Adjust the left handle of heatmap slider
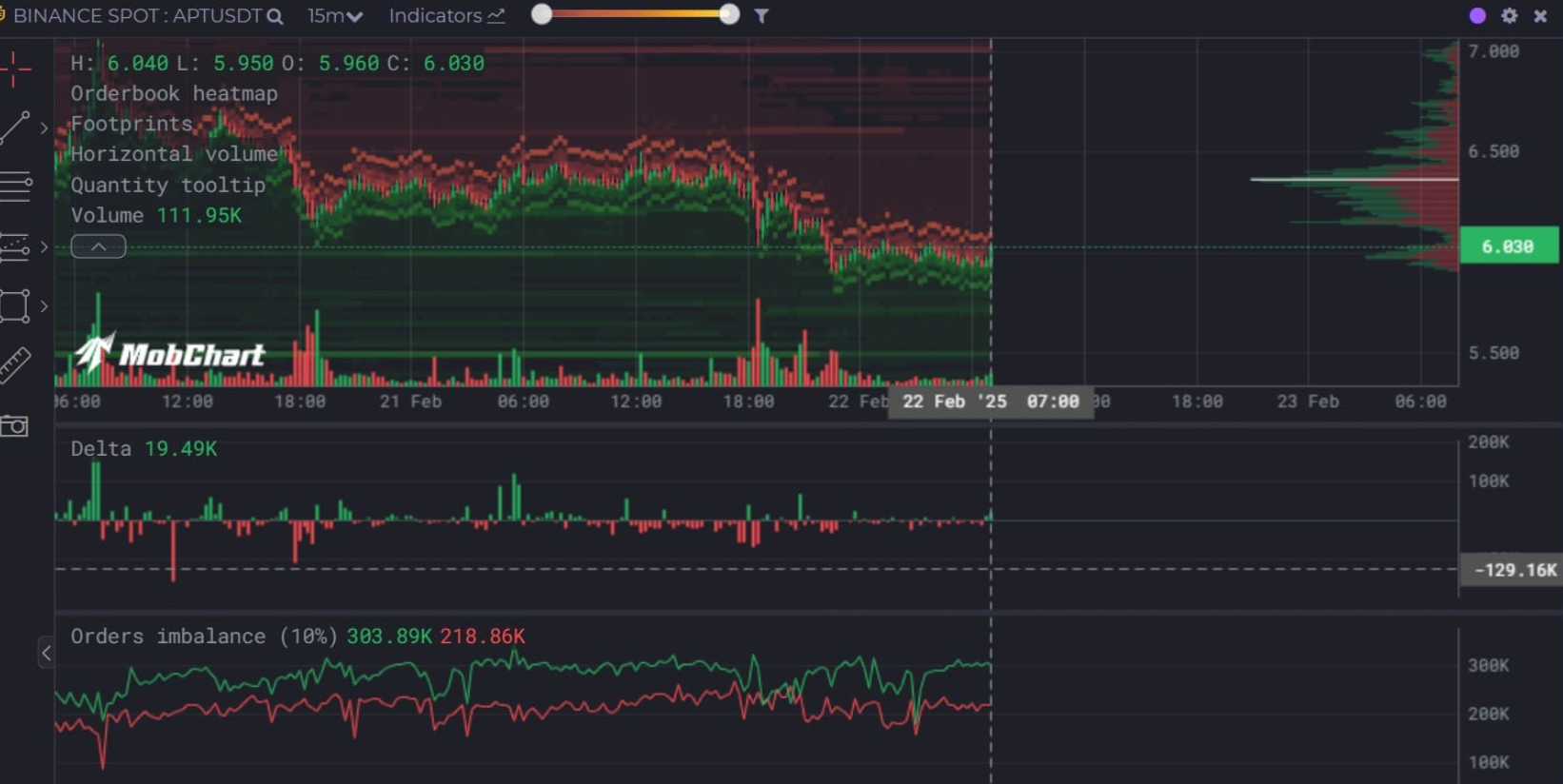This screenshot has height=784, width=1563. tap(542, 14)
